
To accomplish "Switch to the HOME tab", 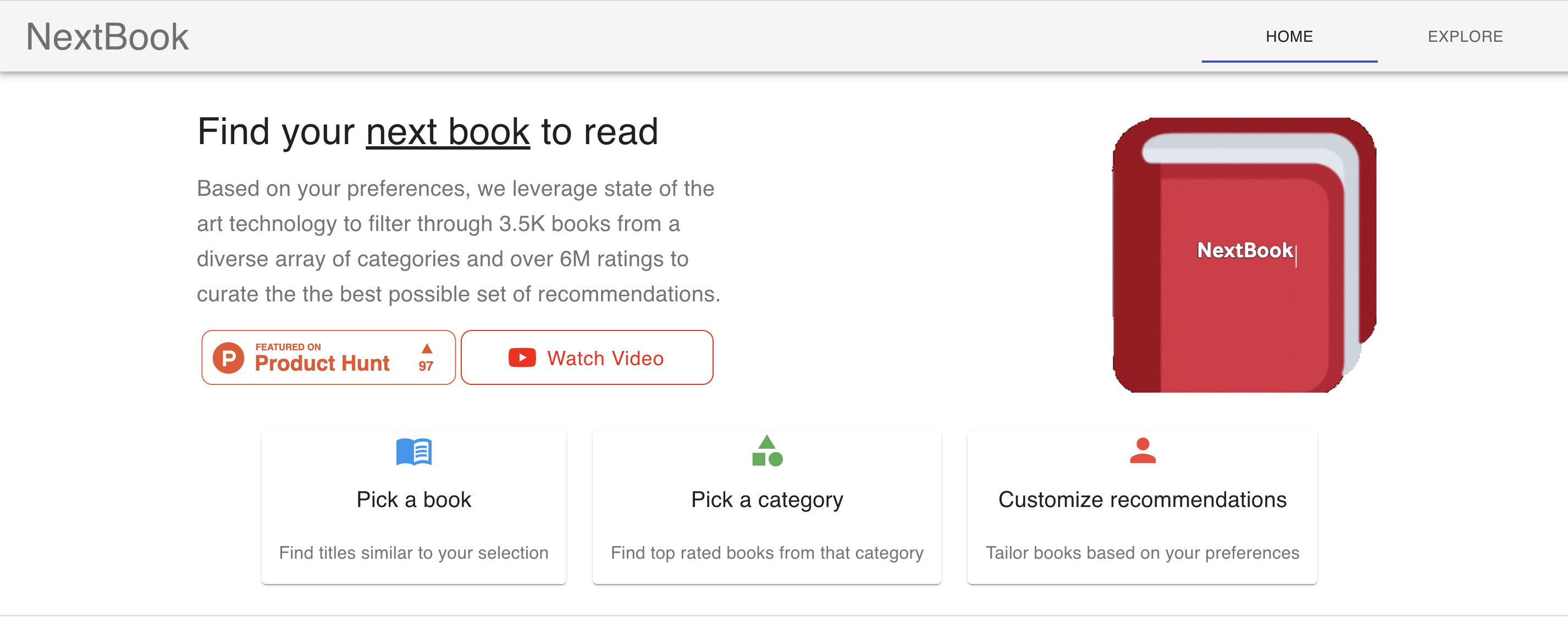I will coord(1289,36).
